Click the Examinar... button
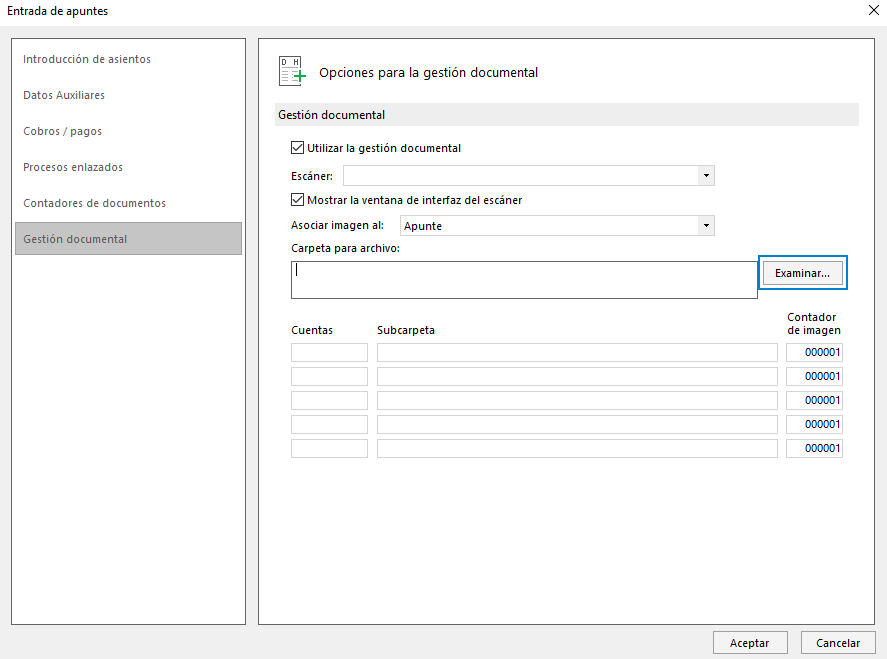This screenshot has height=659, width=887. click(802, 273)
